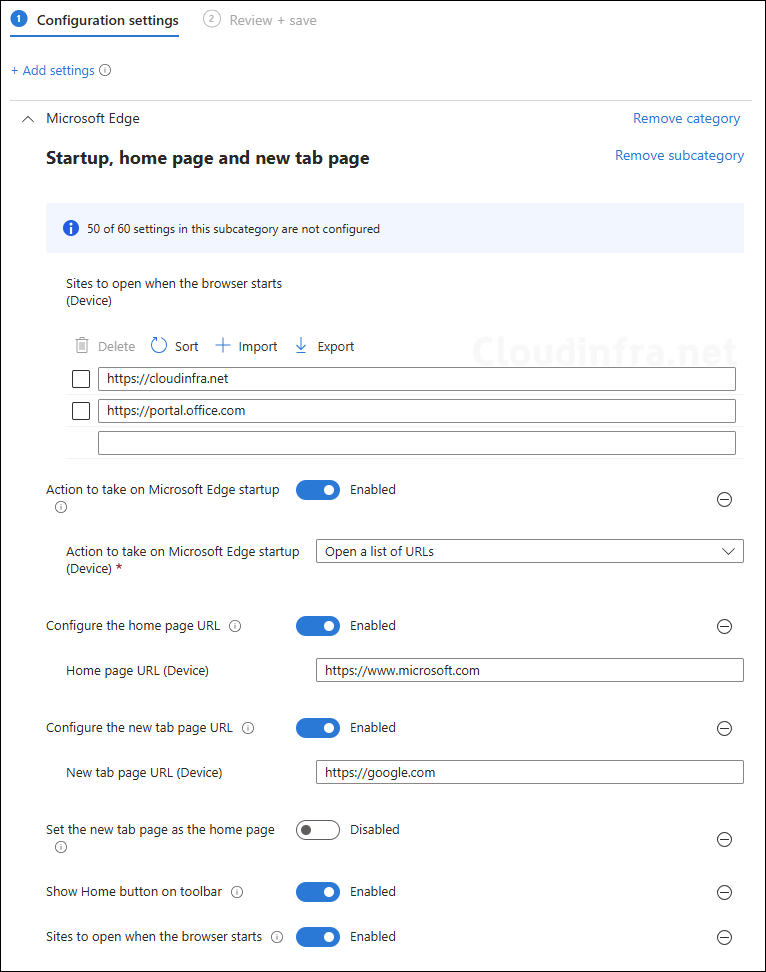Viewport: 766px width, 972px height.
Task: Click the info icon beside Add settings
Action: (x=104, y=70)
